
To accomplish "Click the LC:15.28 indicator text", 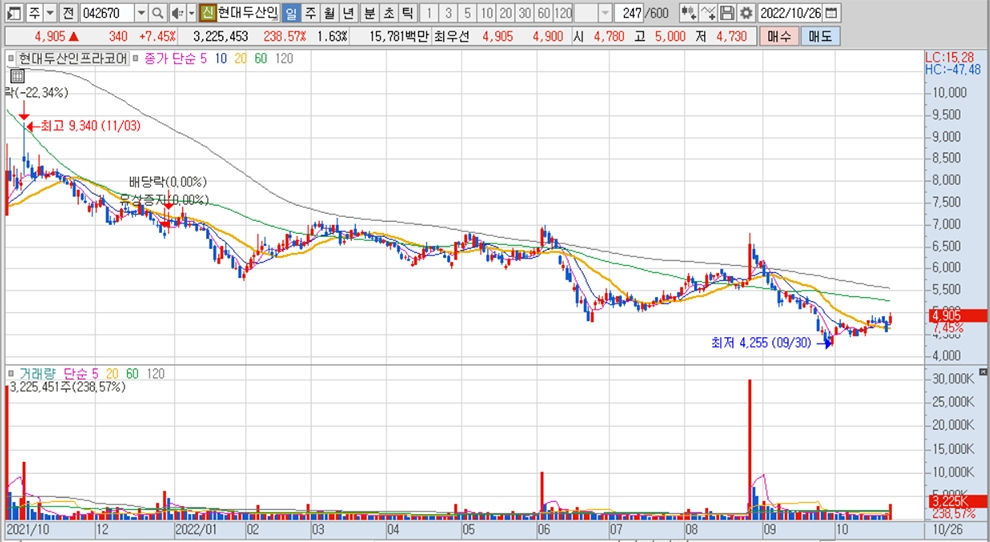I will coord(950,57).
